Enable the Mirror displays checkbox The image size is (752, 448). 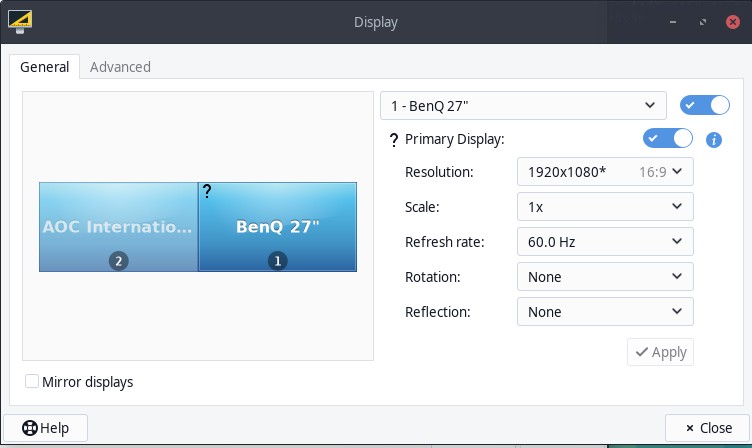32,381
